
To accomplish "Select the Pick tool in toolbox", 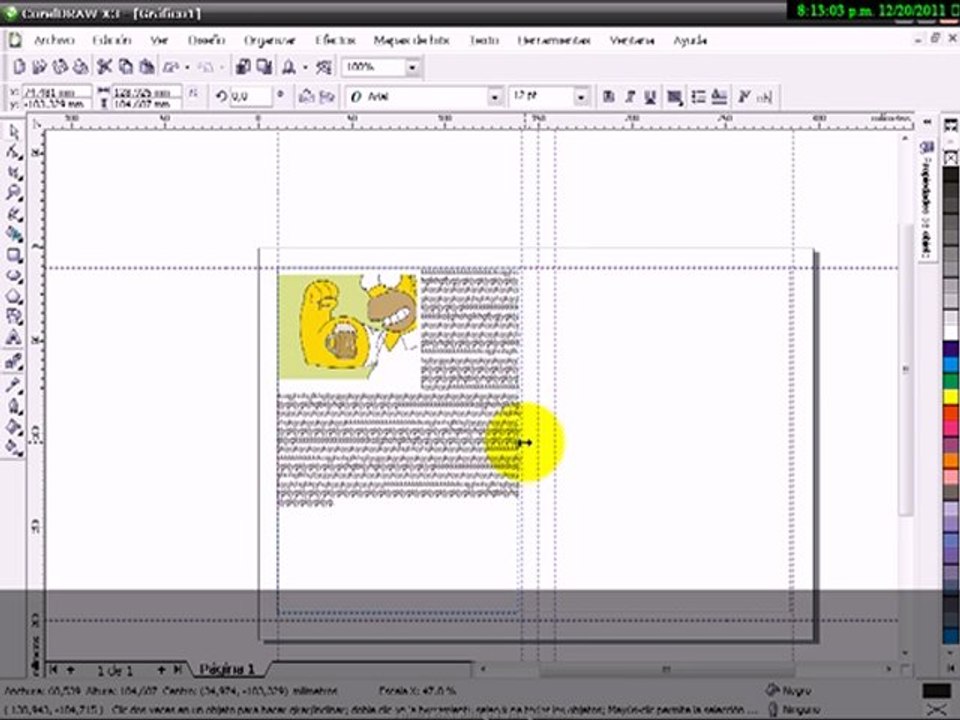I will [13, 131].
